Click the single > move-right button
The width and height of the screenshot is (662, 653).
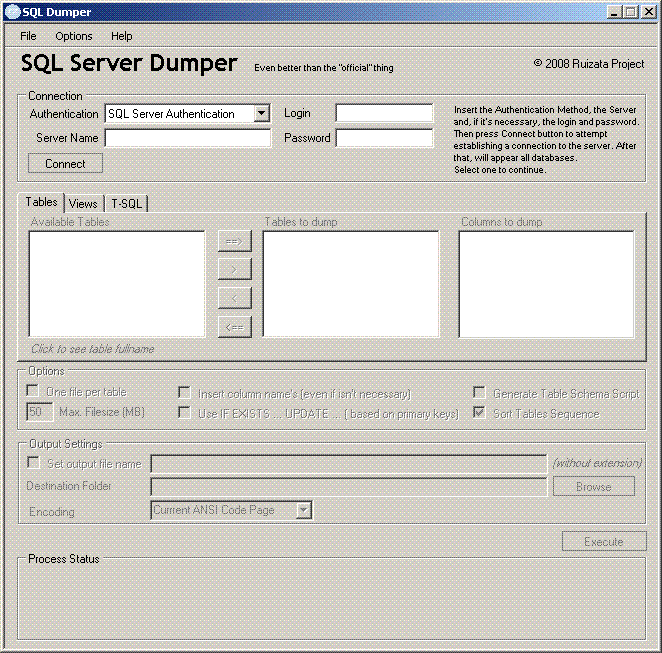[235, 269]
